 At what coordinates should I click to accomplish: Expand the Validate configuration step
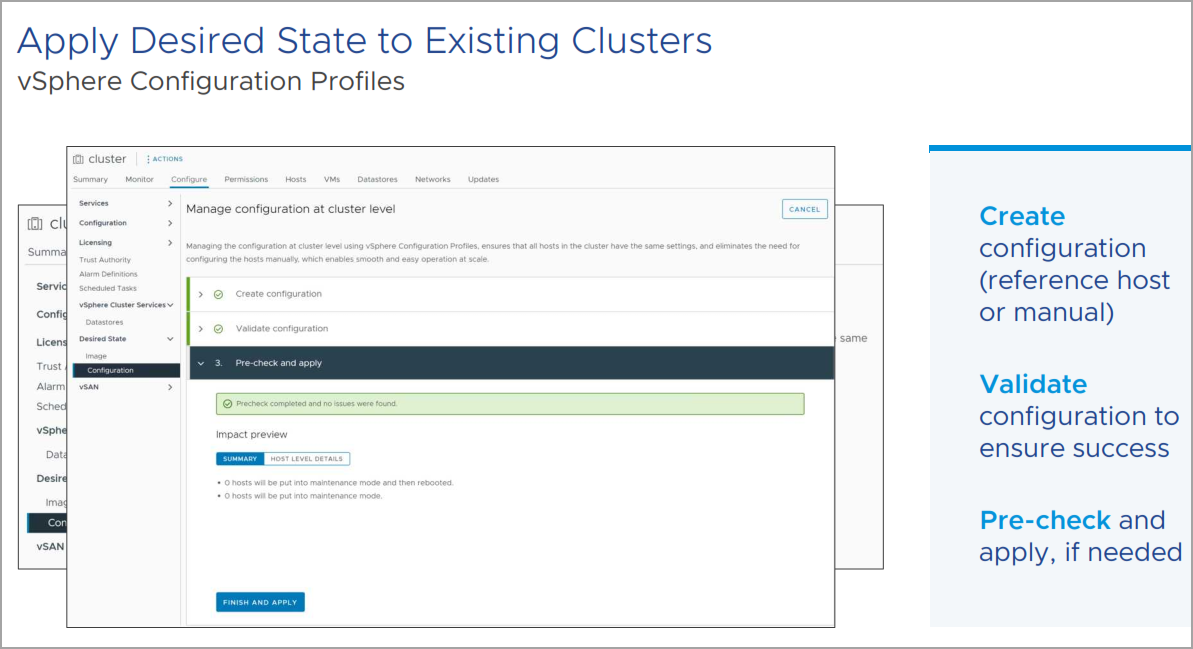[200, 328]
